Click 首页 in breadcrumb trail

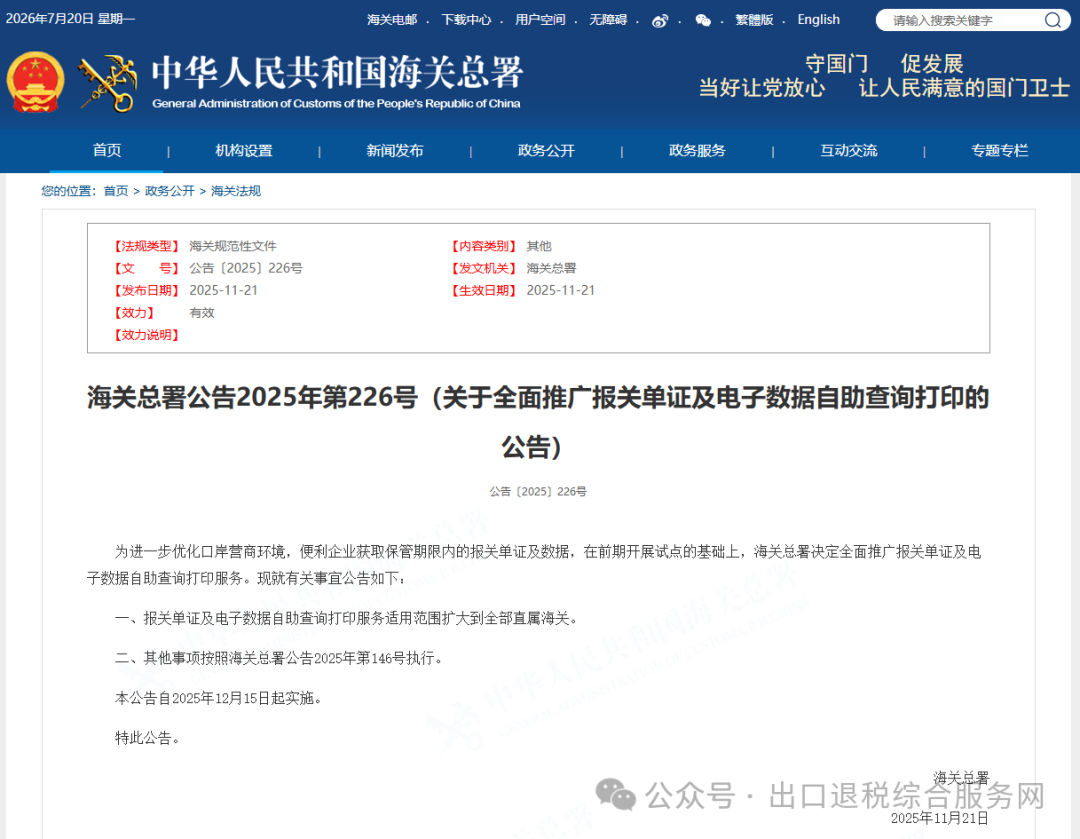pyautogui.click(x=116, y=191)
